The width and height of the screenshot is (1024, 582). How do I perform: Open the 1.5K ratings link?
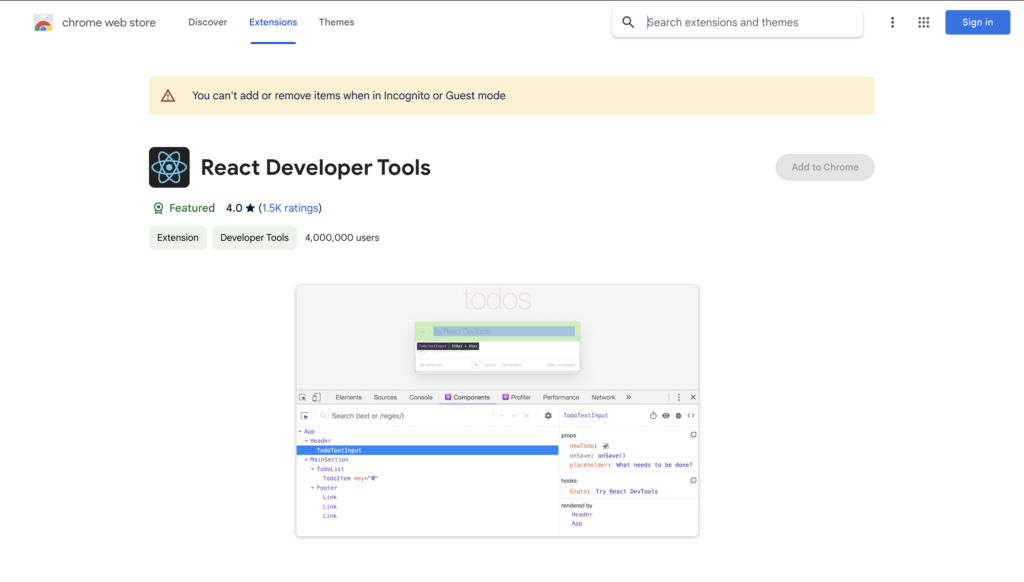[290, 207]
